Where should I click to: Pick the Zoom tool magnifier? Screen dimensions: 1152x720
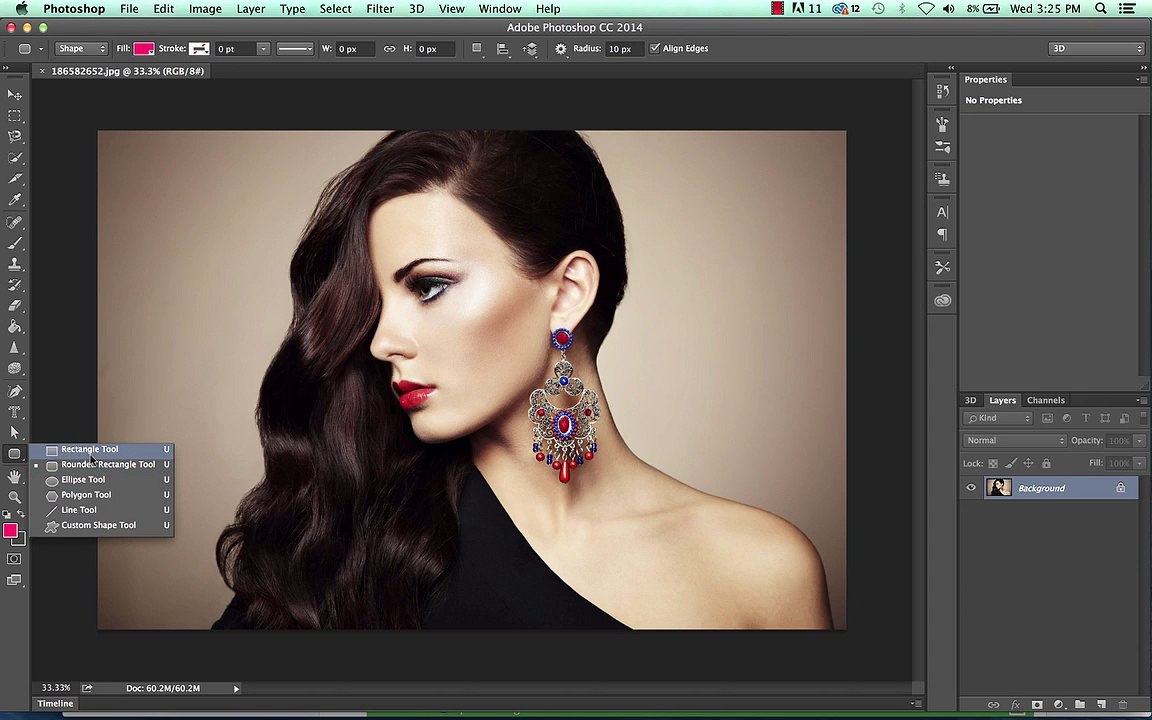(x=15, y=496)
